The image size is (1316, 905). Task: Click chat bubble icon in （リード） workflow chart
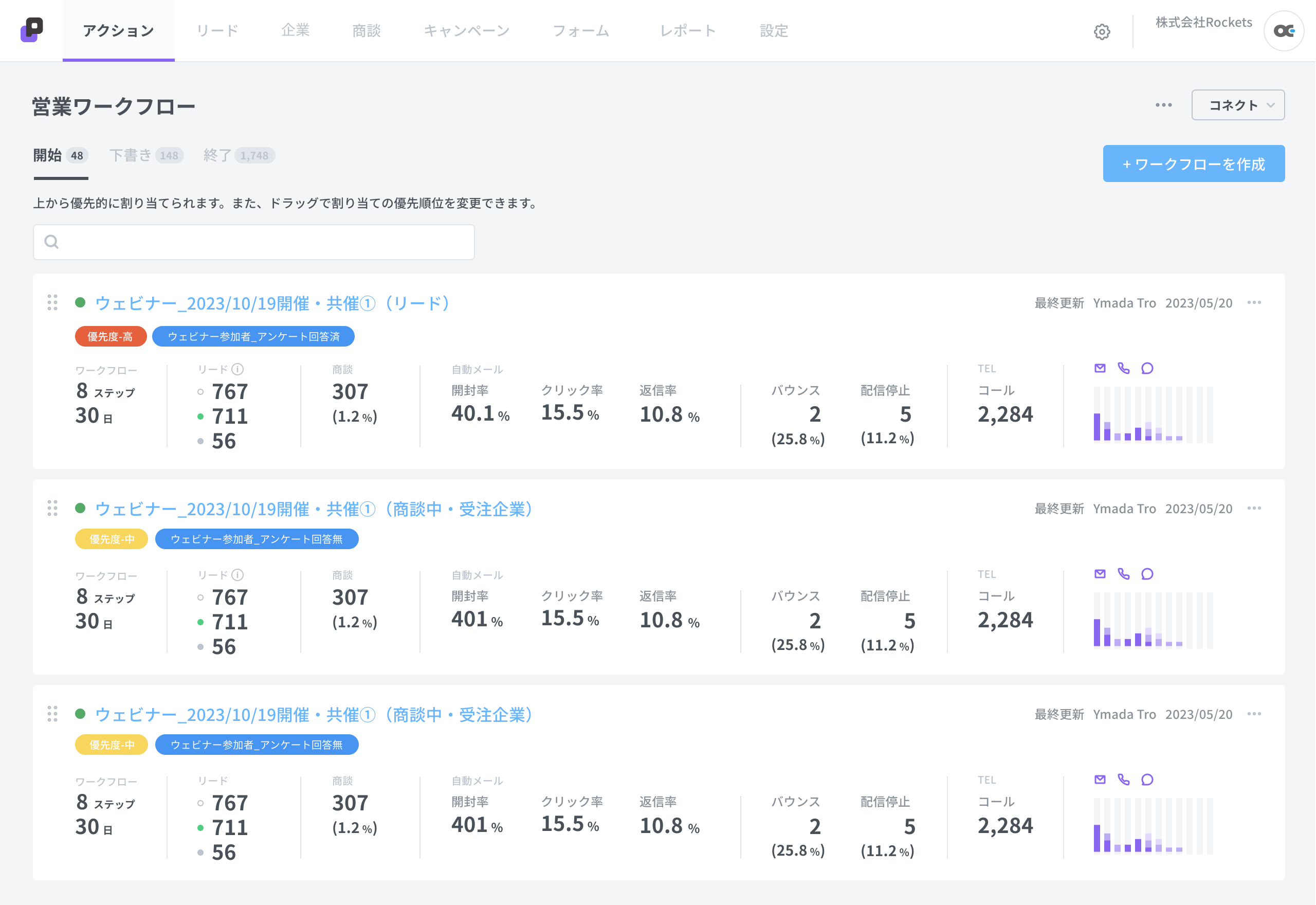click(x=1148, y=369)
